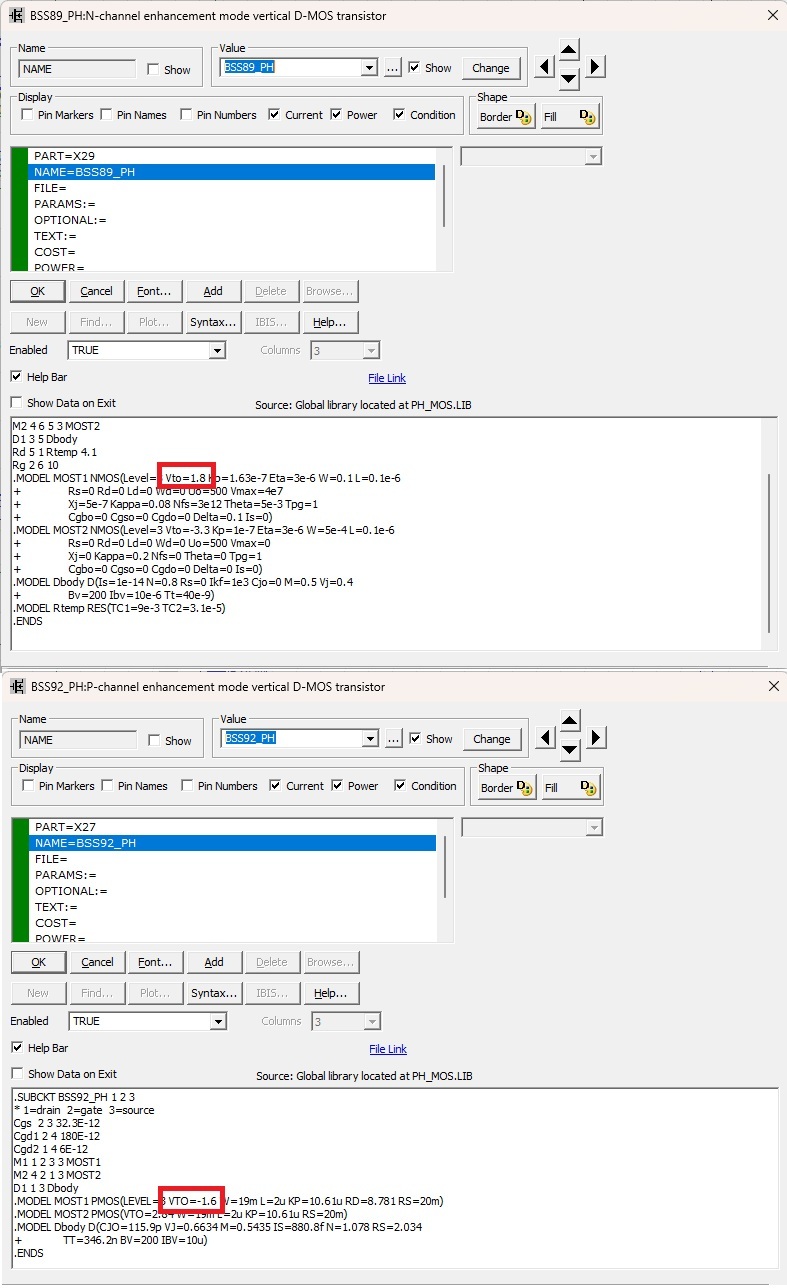Click Border shape button in BSS92_PH dialog
The image size is (787, 1288).
click(505, 788)
